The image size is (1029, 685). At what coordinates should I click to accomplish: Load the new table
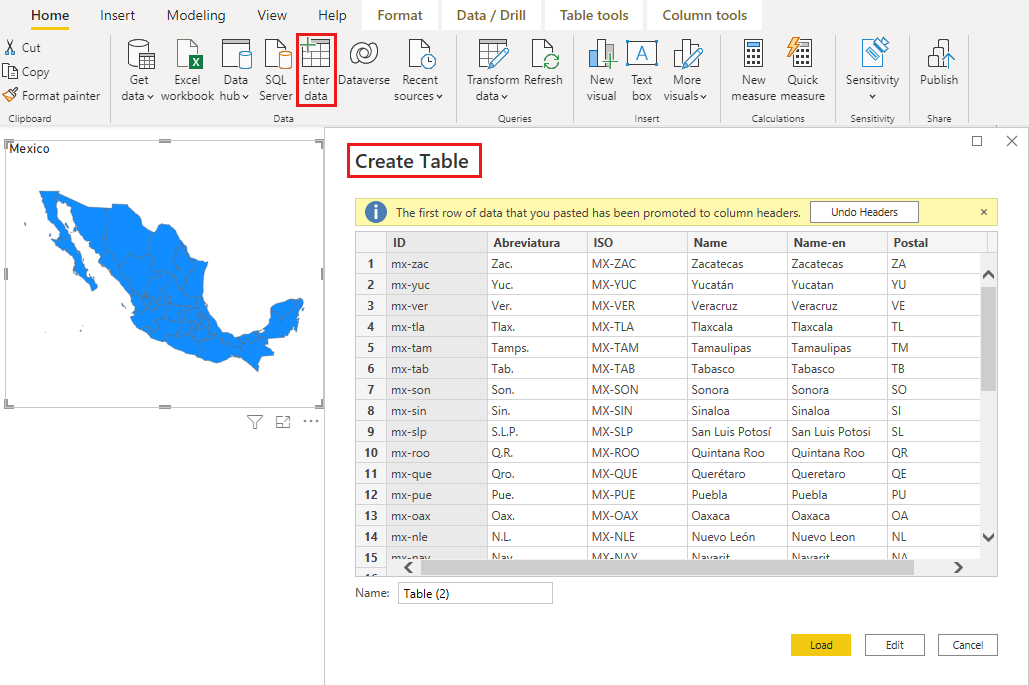[820, 644]
